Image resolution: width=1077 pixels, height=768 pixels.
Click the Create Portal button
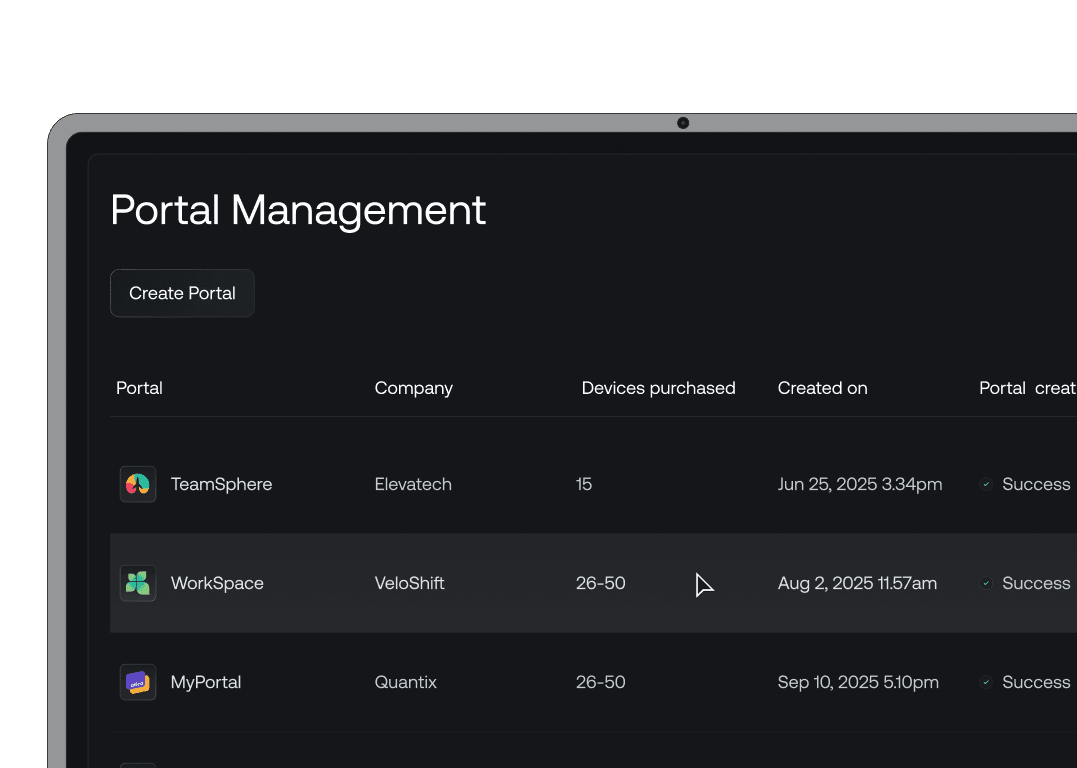(x=182, y=293)
